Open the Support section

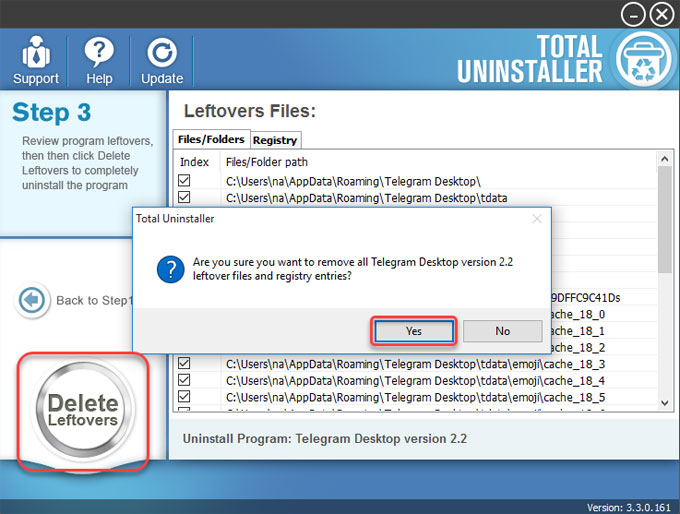[36, 60]
